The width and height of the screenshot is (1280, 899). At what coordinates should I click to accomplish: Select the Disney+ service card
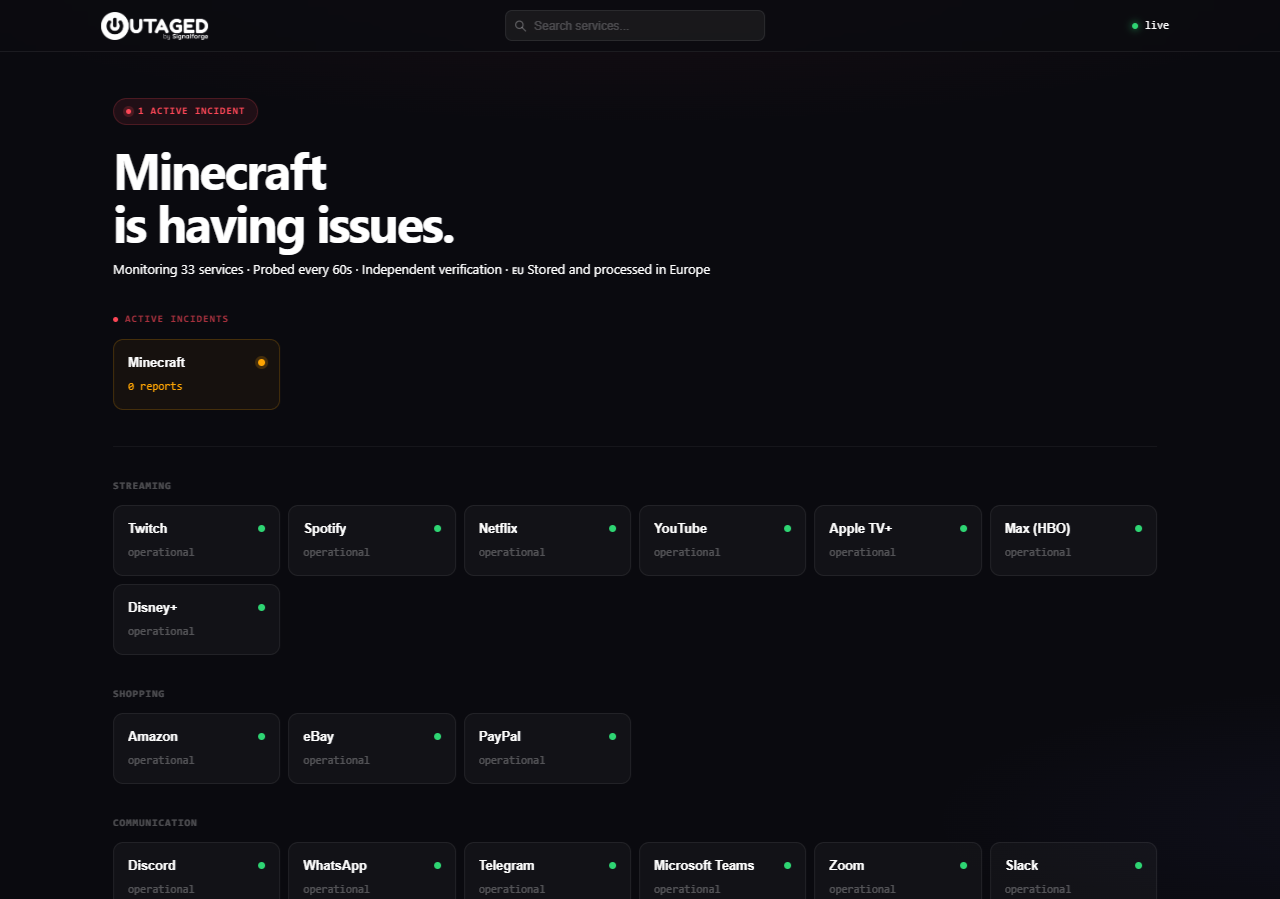pos(196,619)
